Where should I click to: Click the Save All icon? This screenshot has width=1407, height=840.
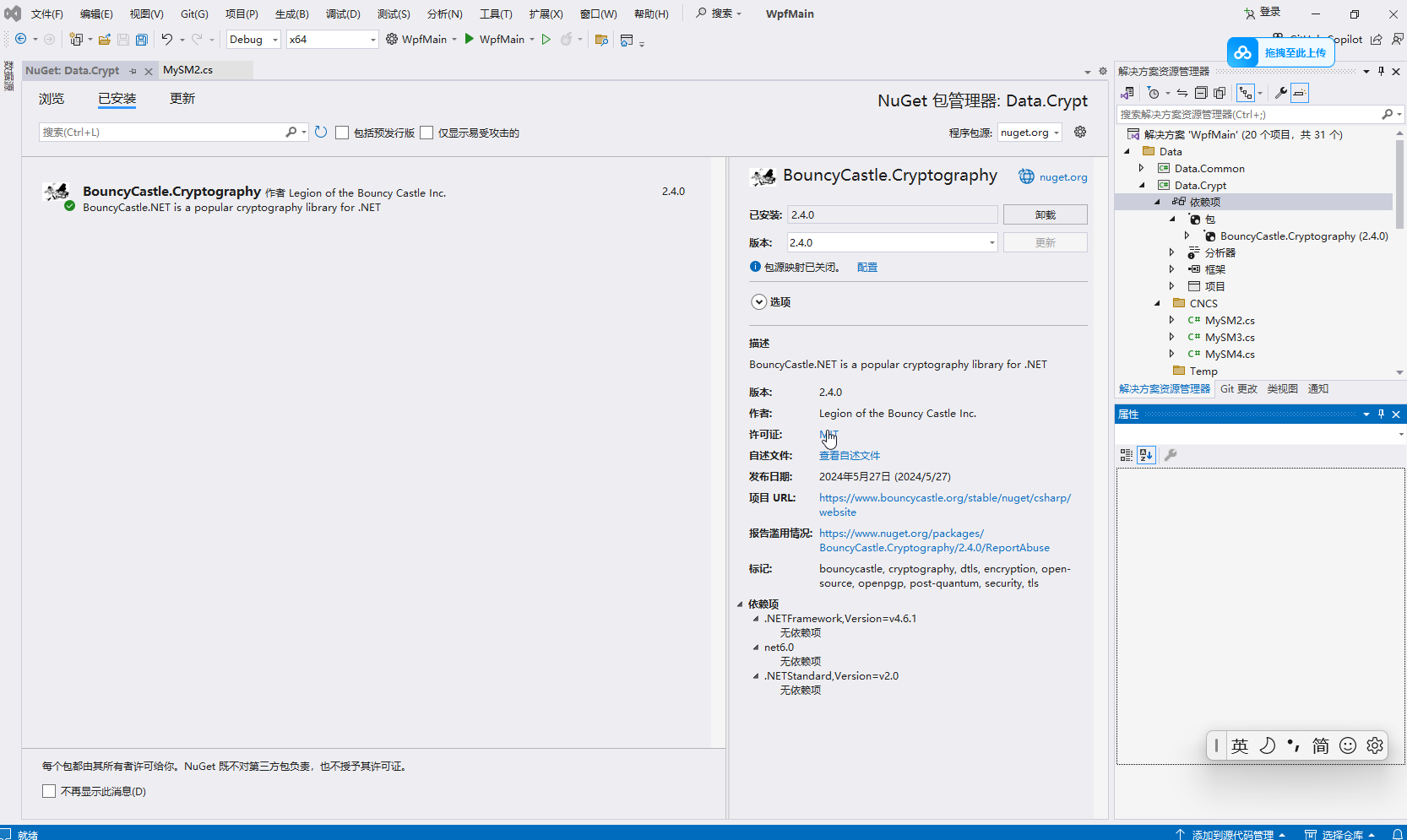click(141, 39)
